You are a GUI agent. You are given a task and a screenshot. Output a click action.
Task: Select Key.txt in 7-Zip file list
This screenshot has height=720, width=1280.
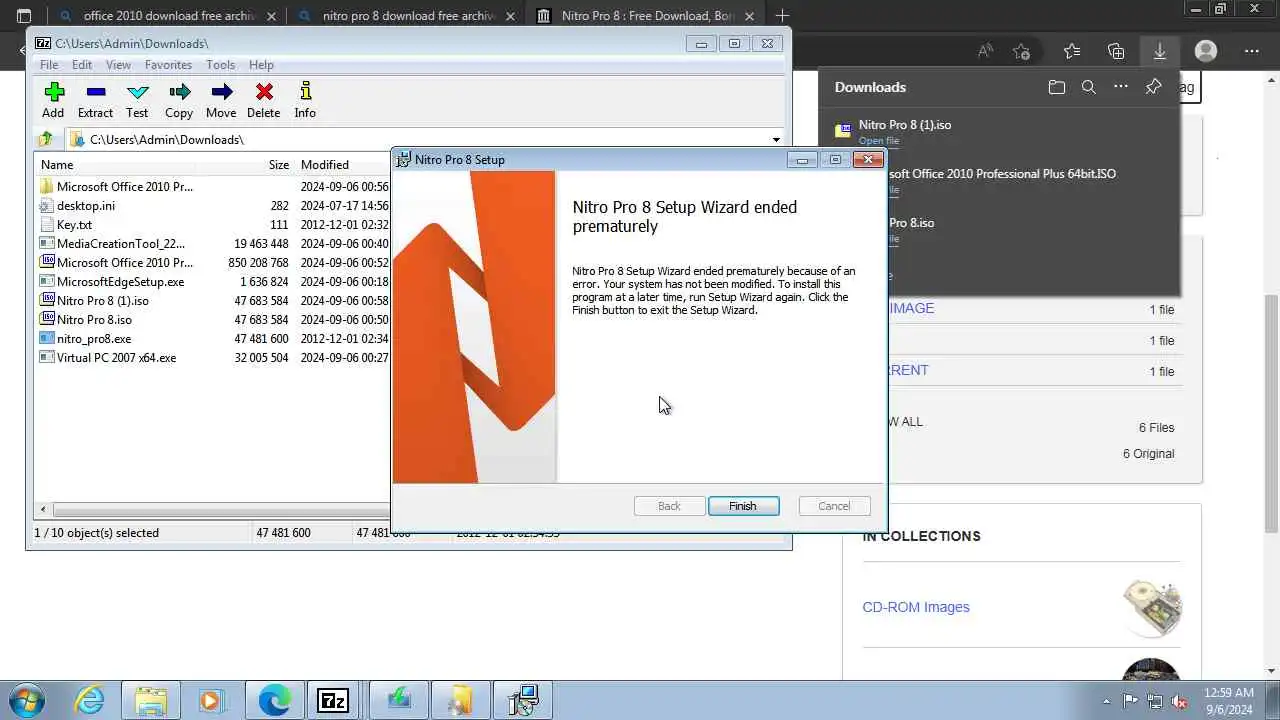click(x=74, y=225)
